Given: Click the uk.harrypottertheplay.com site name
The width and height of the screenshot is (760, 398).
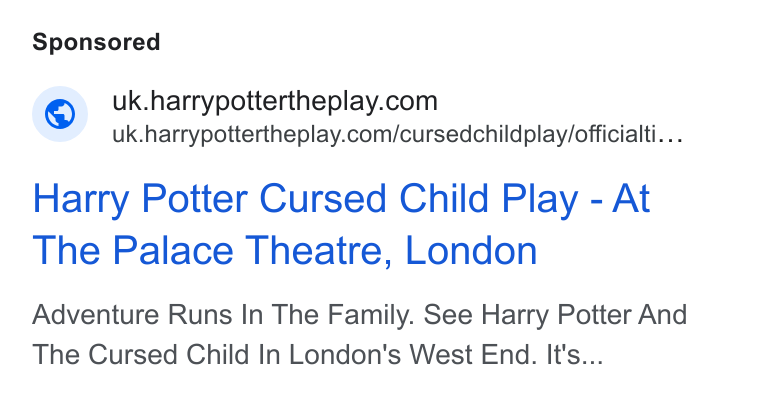Looking at the screenshot, I should (x=275, y=102).
